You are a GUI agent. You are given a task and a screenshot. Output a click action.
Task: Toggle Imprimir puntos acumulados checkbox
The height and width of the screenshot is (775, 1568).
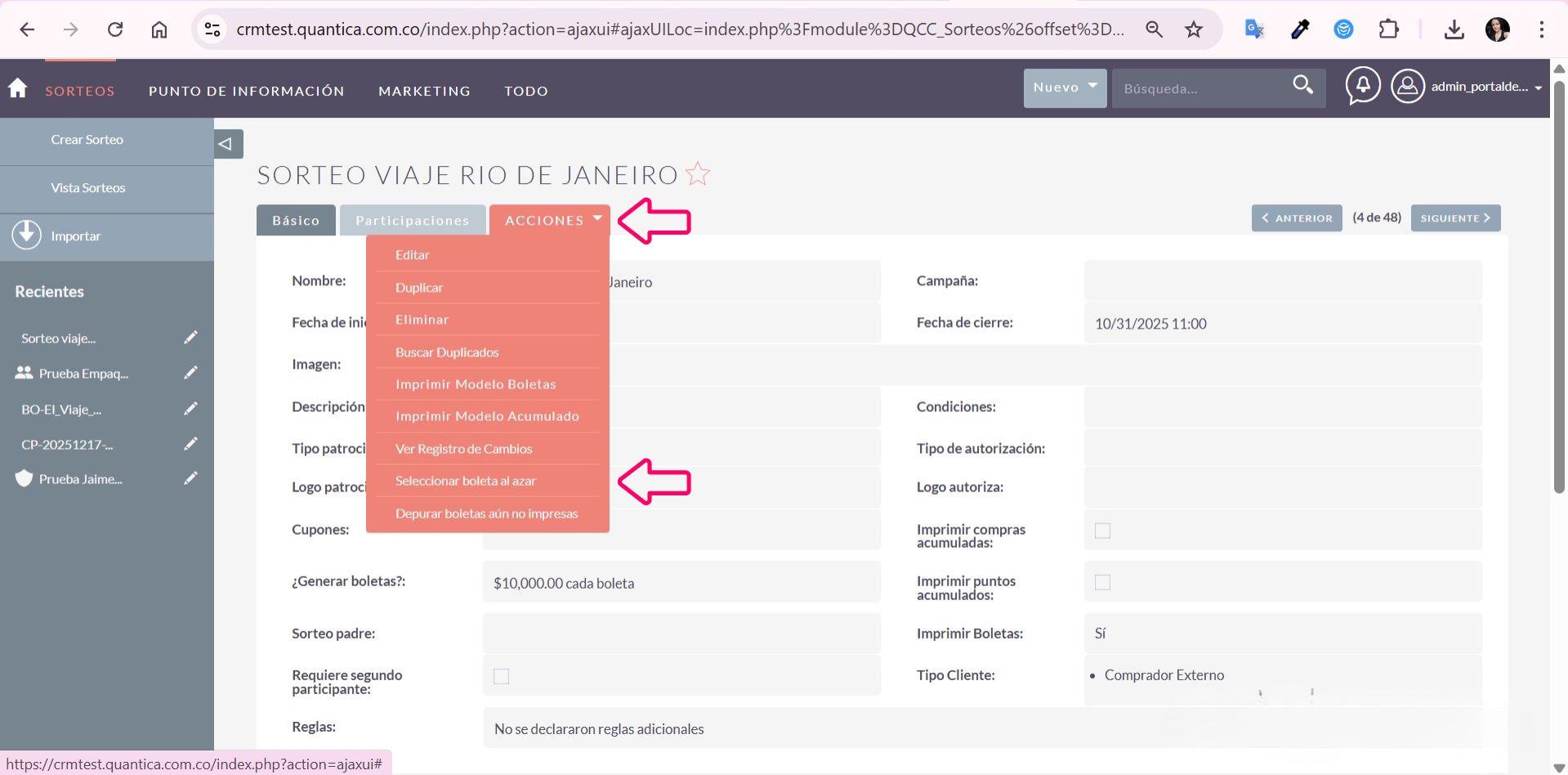pyautogui.click(x=1102, y=582)
